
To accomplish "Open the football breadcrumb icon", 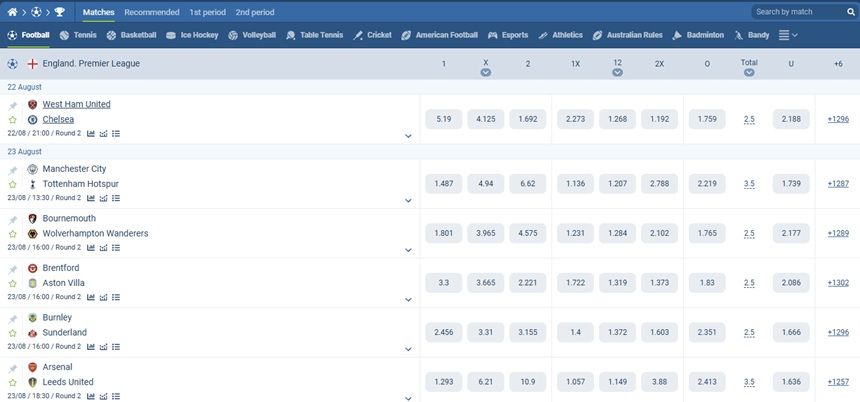I will click(36, 12).
